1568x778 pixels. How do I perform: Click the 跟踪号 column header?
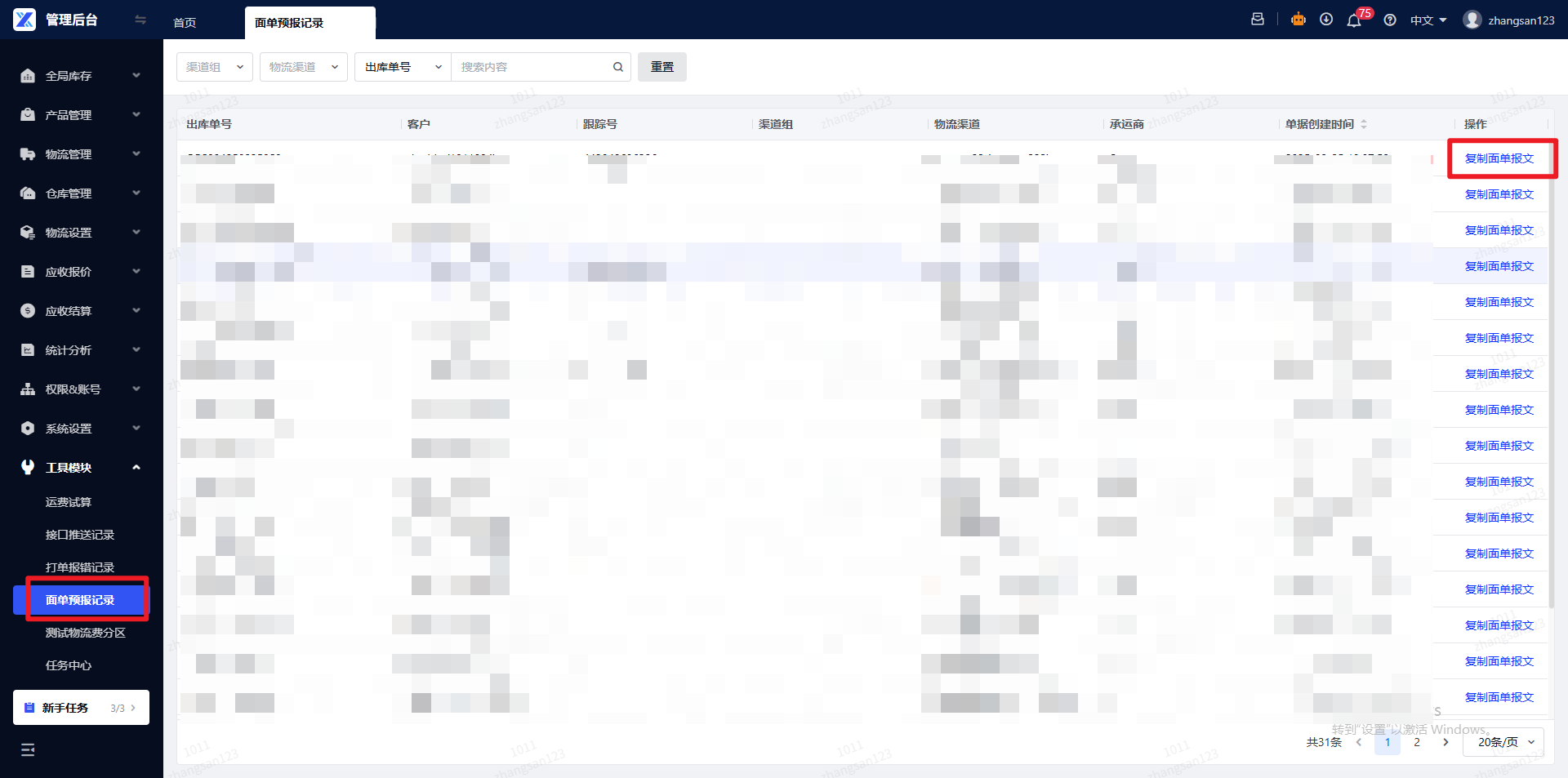[600, 124]
